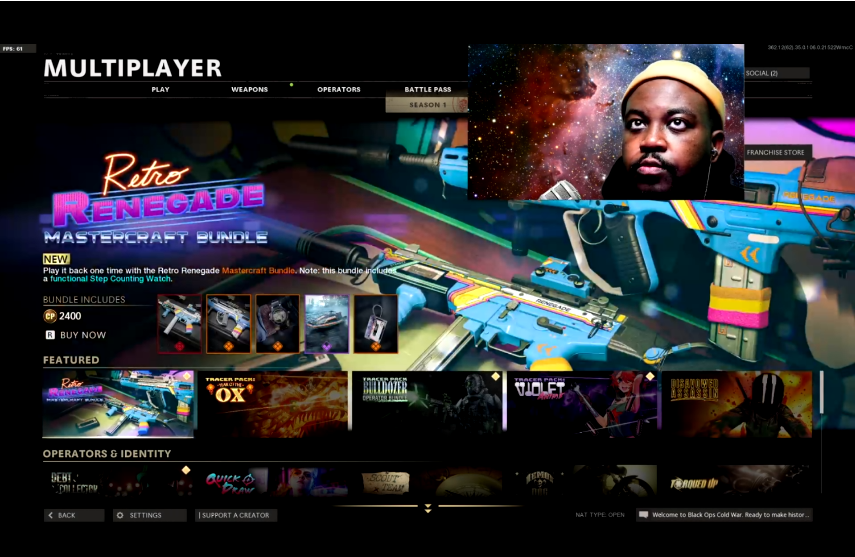The image size is (855, 557).
Task: Click SUPPORT A CREATOR
Action: click(236, 515)
